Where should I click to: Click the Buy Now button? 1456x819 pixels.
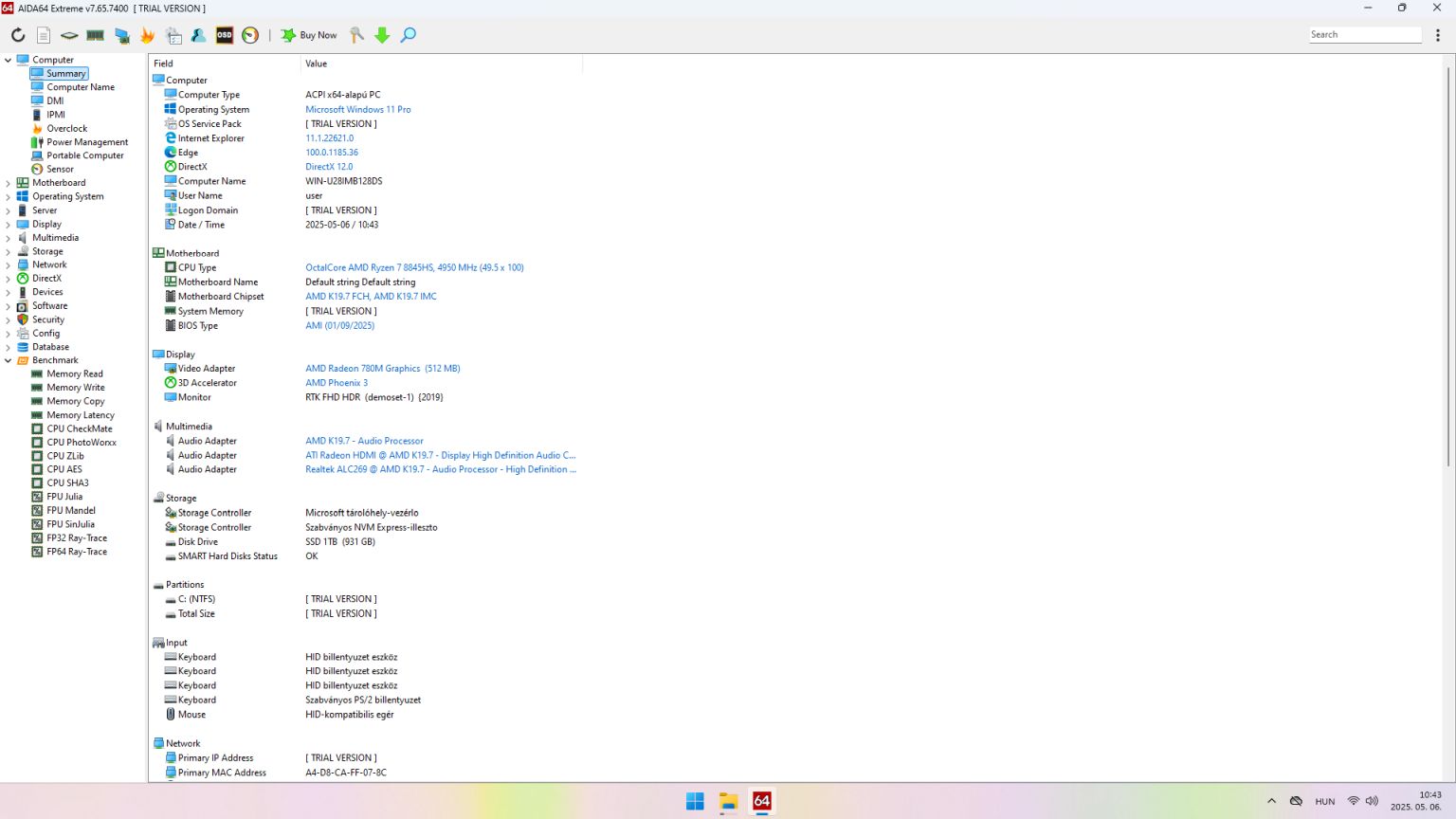click(x=309, y=35)
